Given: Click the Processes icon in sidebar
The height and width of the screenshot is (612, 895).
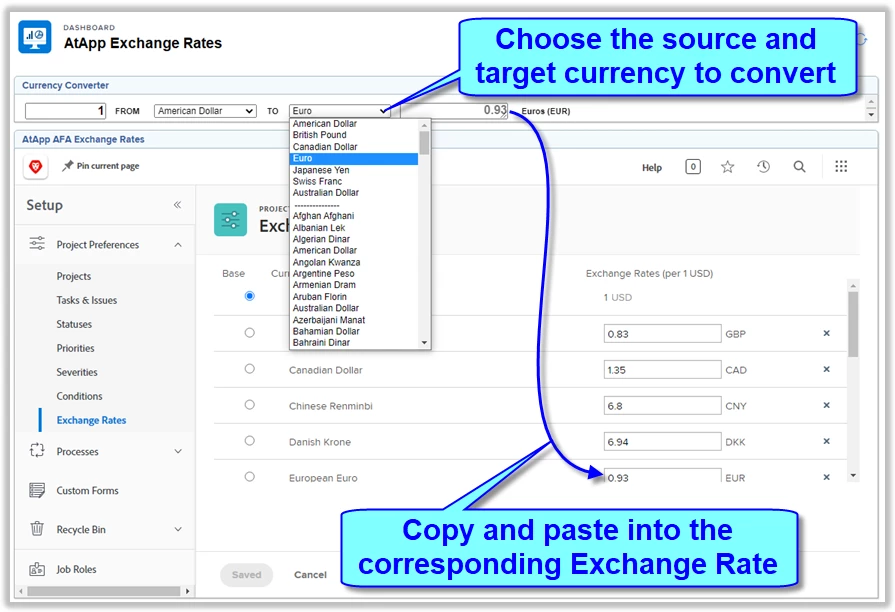Looking at the screenshot, I should click(x=37, y=450).
